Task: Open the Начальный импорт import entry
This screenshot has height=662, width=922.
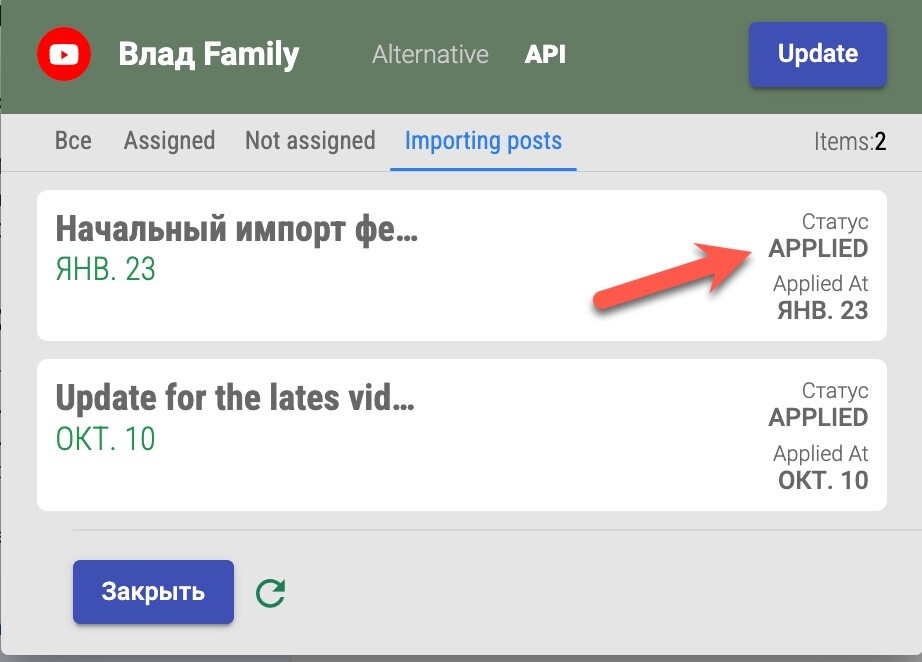Action: 236,230
